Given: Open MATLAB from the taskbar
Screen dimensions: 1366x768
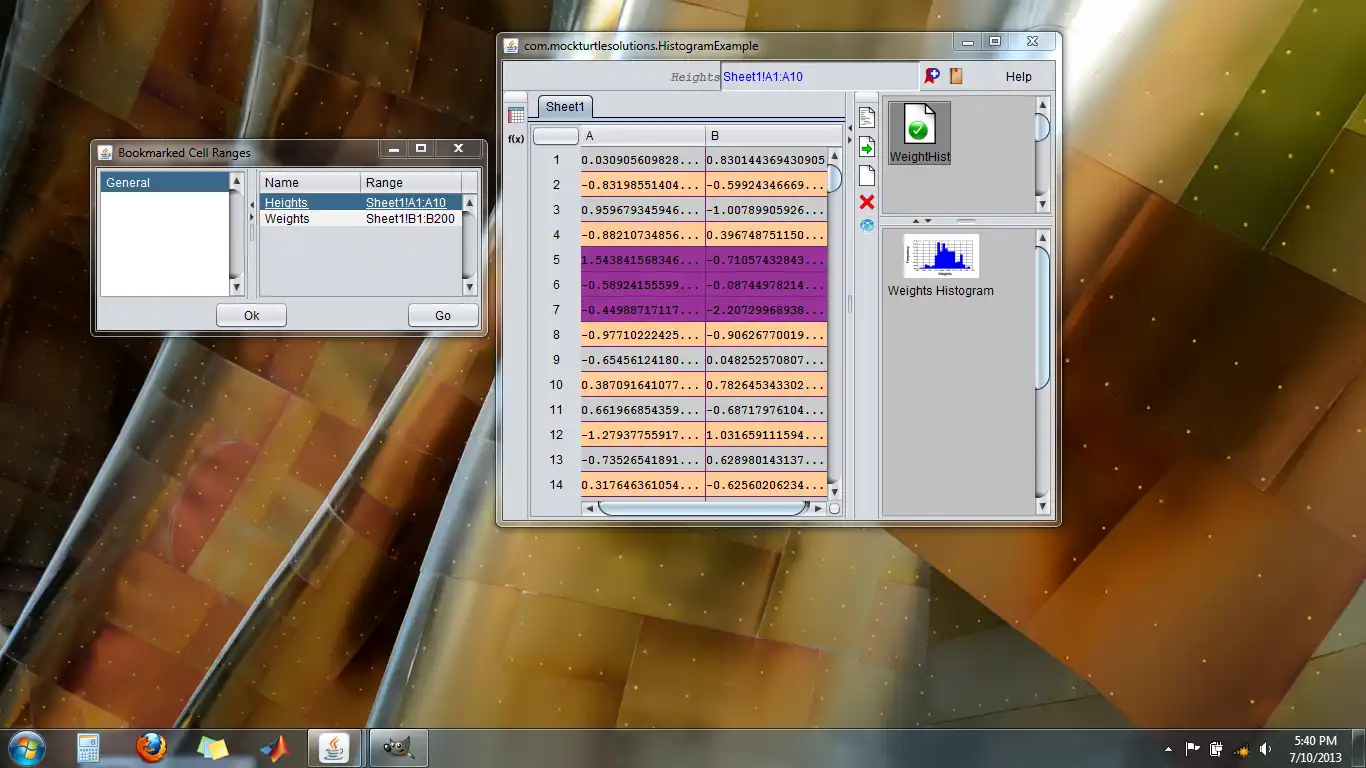Looking at the screenshot, I should click(273, 748).
